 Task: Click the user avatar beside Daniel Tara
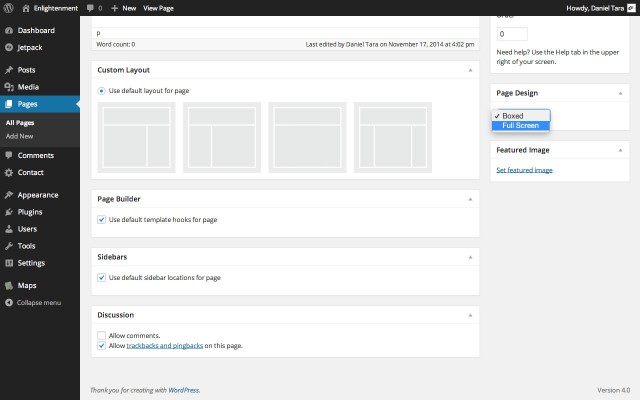pos(631,8)
